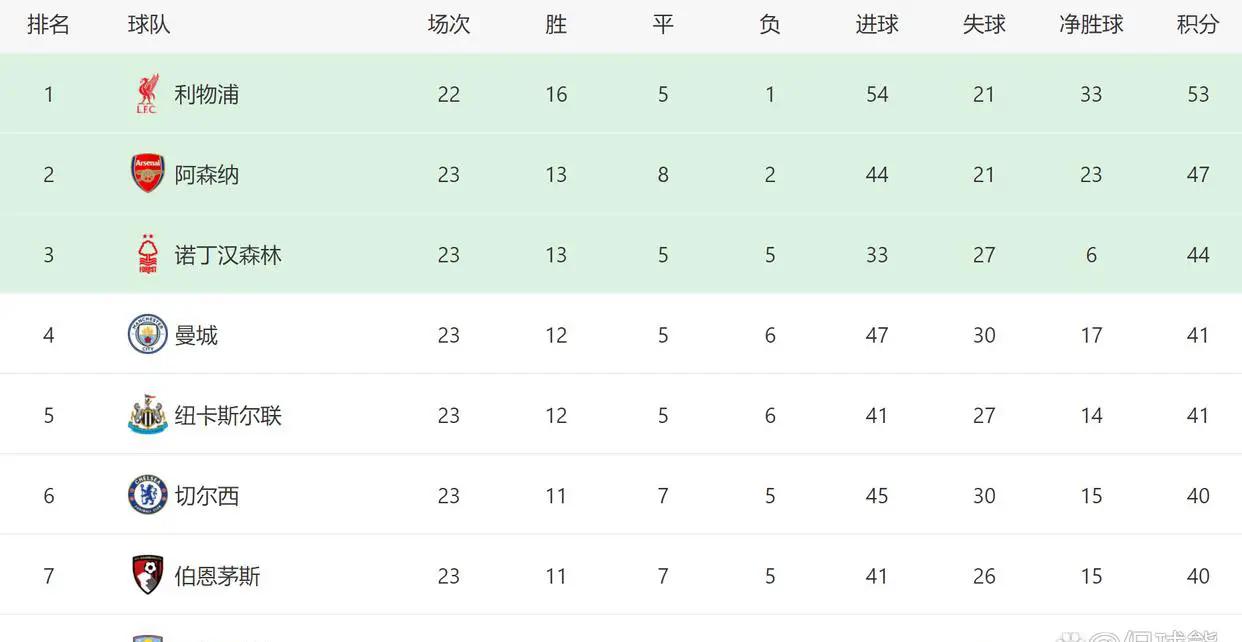
Task: Select the 纽卡斯尔联 team name
Action: (228, 415)
